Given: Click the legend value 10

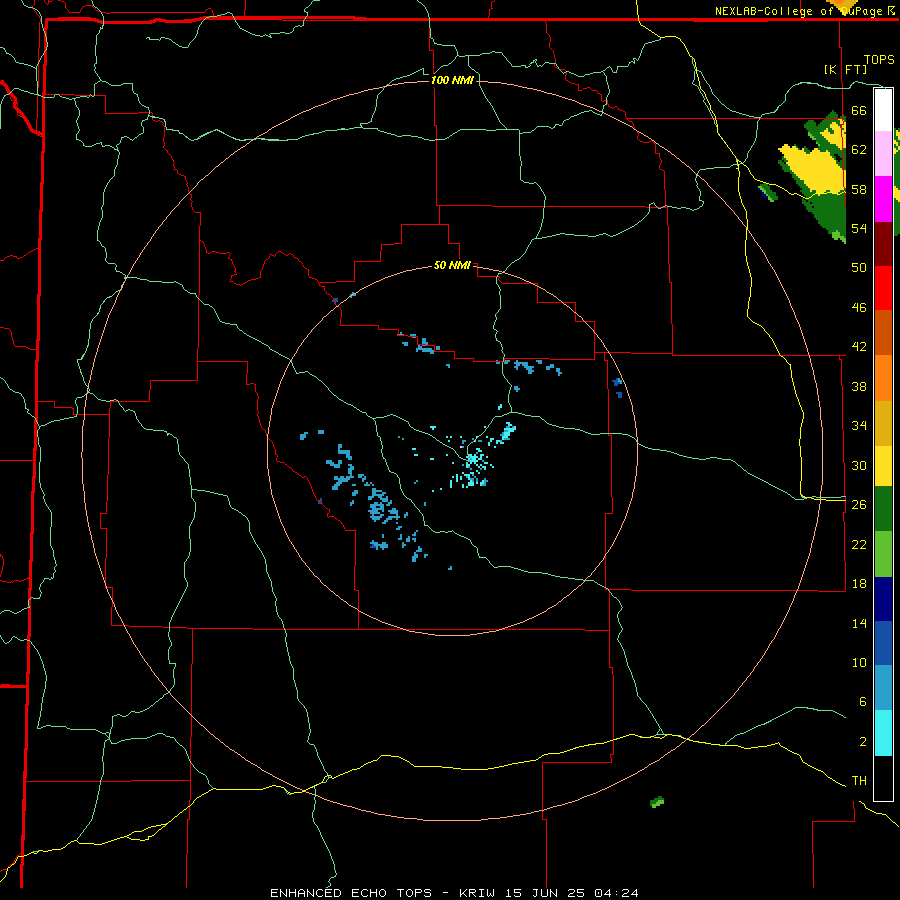Looking at the screenshot, I should click(x=859, y=662).
